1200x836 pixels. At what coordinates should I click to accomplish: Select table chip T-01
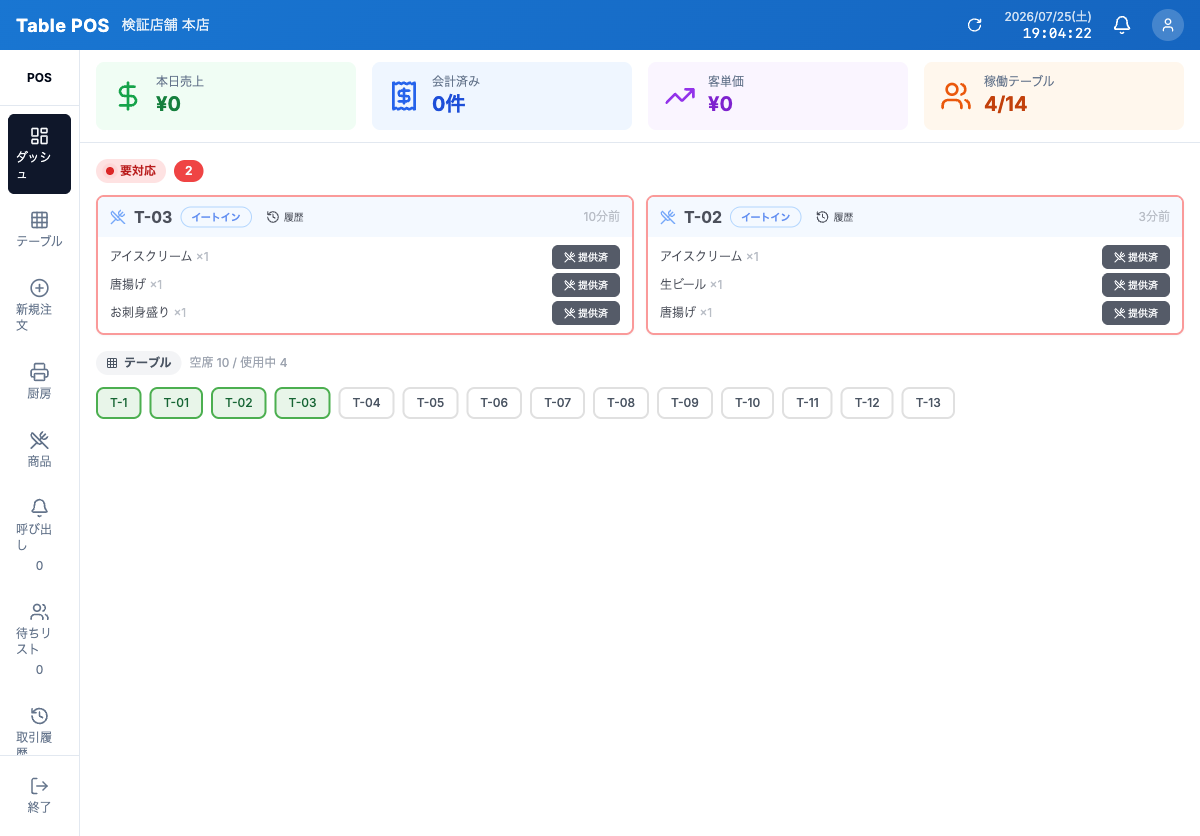point(176,403)
